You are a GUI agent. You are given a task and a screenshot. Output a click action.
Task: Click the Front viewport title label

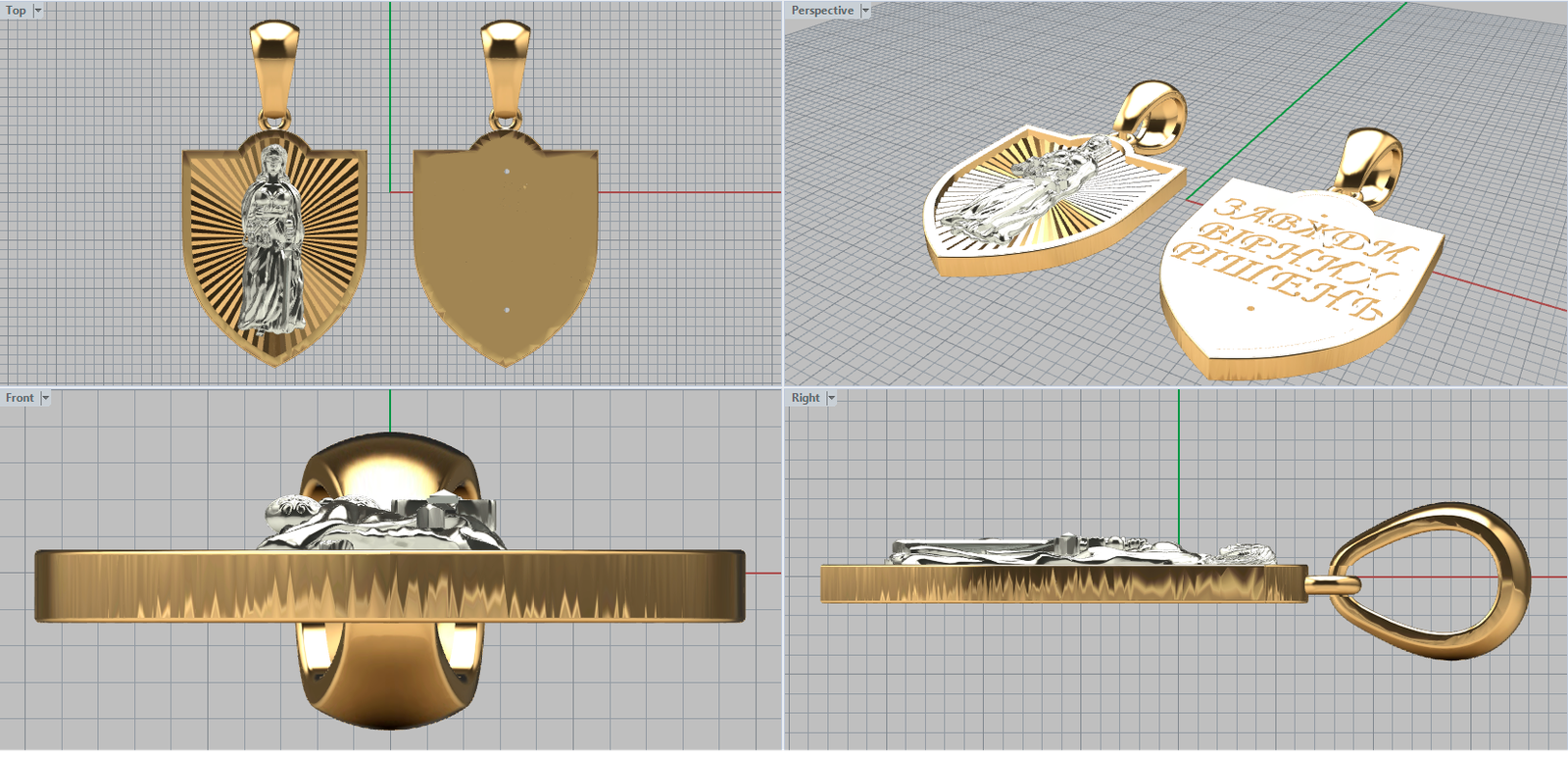20,398
